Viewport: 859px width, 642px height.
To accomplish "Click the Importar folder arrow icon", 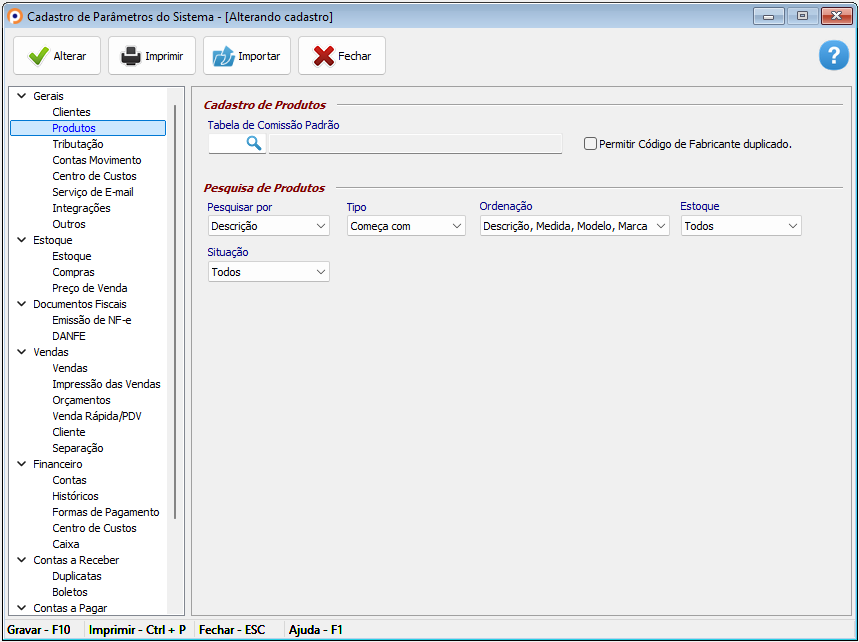I will (x=223, y=56).
